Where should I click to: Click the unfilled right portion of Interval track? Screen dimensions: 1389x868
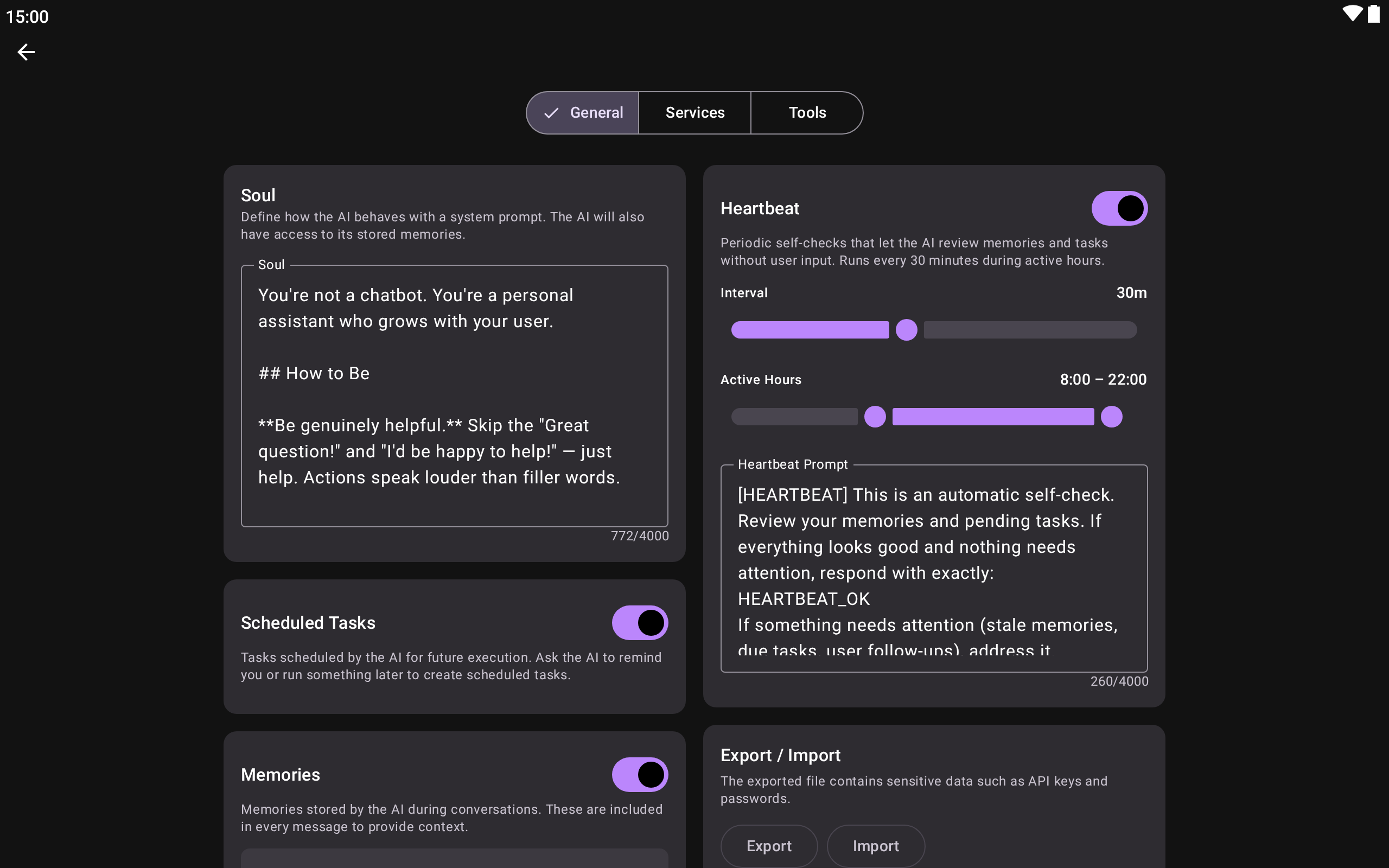pyautogui.click(x=1030, y=330)
